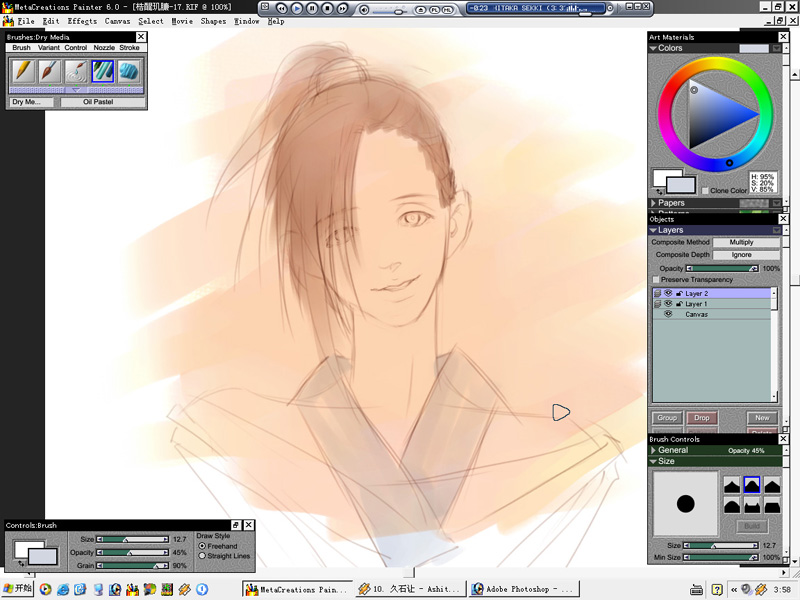Select Freehand draw style
This screenshot has width=800, height=600.
(x=202, y=546)
